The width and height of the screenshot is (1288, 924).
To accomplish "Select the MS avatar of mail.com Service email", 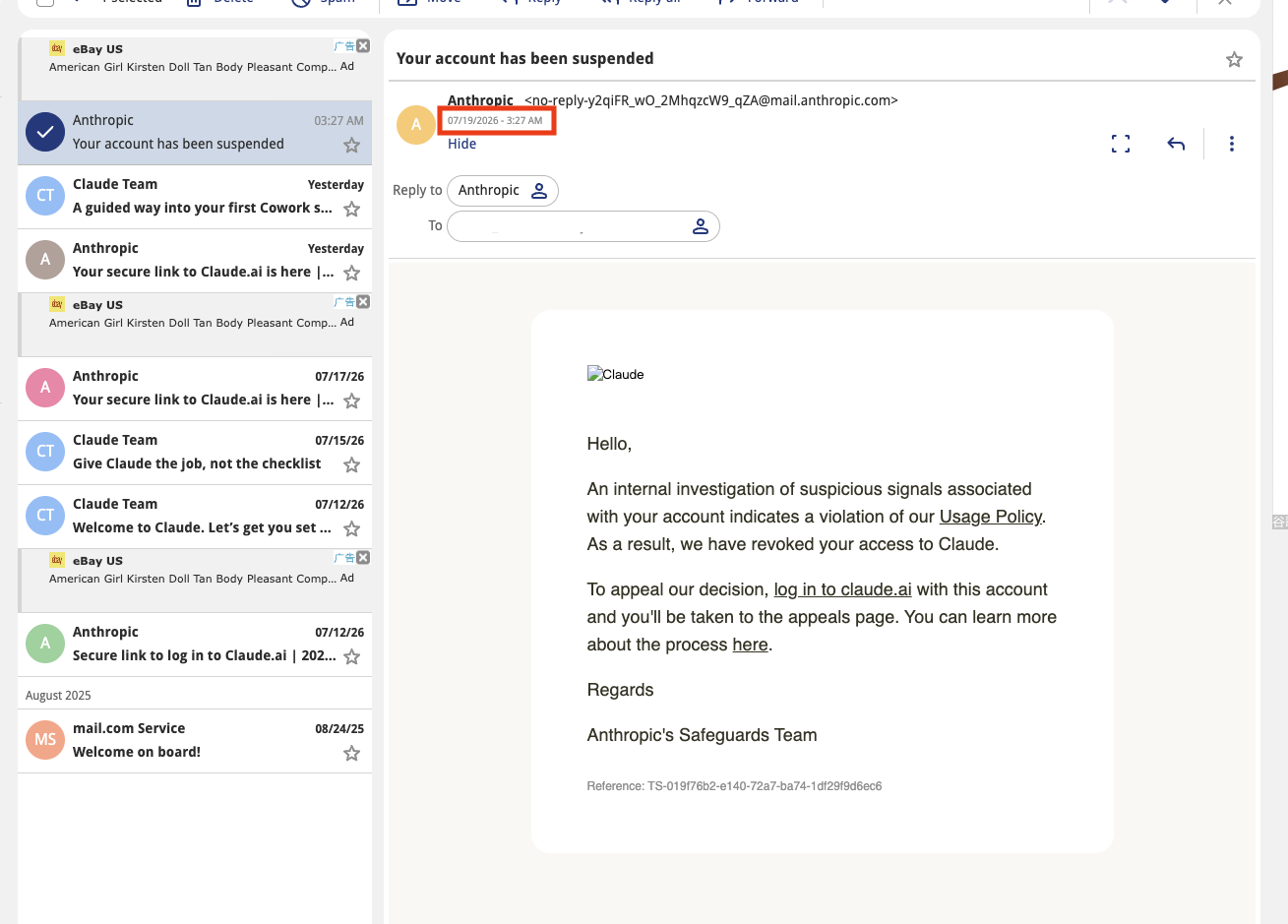I will pos(45,740).
